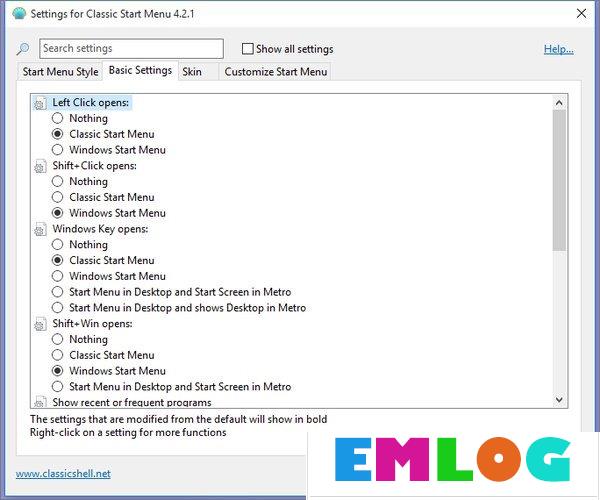Click the settings list scroll down arrow
This screenshot has width=600, height=500.
[559, 400]
